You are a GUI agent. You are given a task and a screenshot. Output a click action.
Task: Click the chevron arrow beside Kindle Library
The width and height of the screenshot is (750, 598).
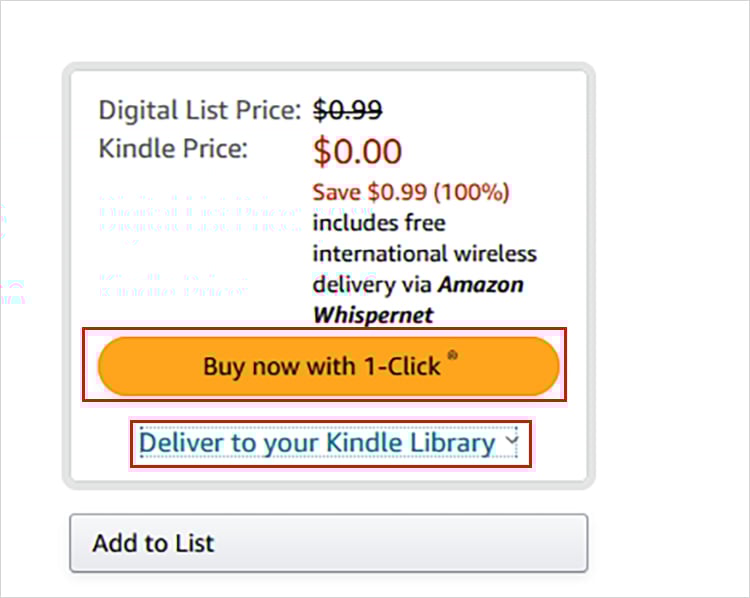(512, 441)
